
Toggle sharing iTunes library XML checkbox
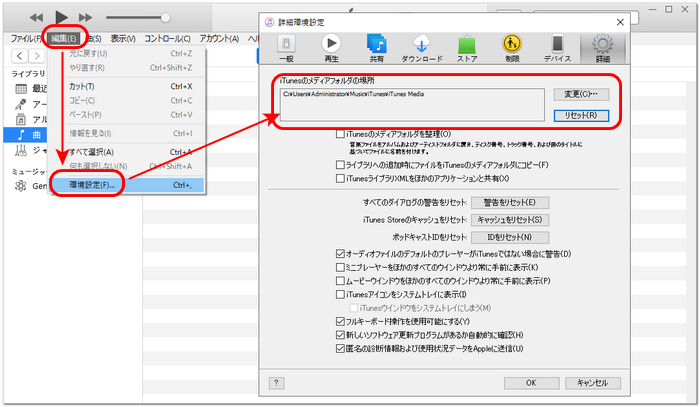click(x=340, y=179)
